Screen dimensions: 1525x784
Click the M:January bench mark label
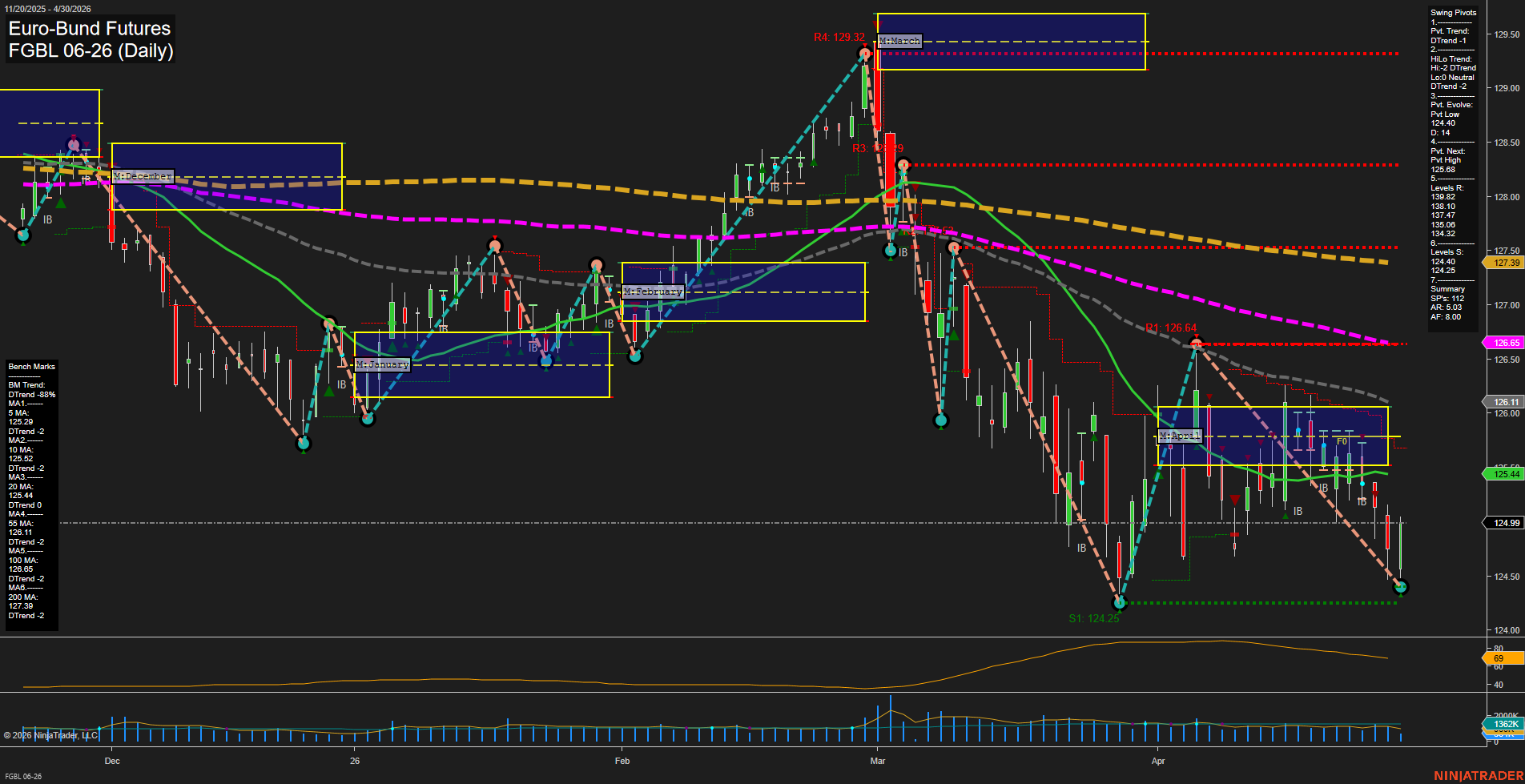pyautogui.click(x=383, y=364)
